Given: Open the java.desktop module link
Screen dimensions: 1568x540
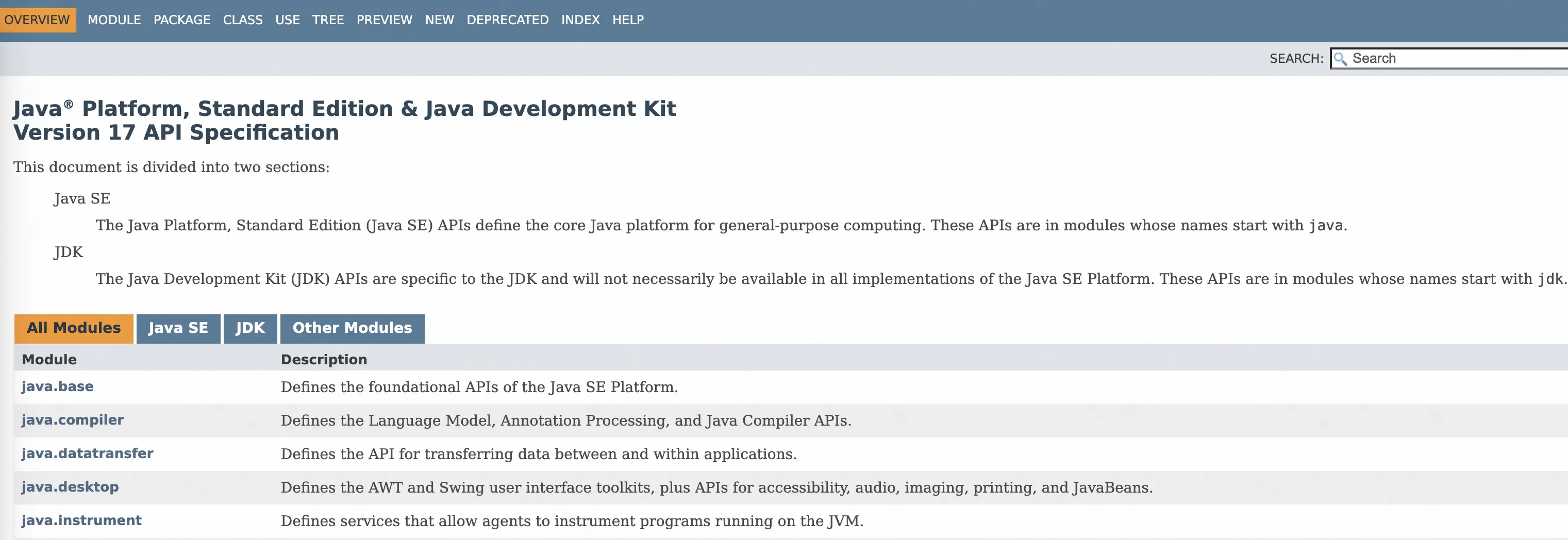Looking at the screenshot, I should [70, 487].
